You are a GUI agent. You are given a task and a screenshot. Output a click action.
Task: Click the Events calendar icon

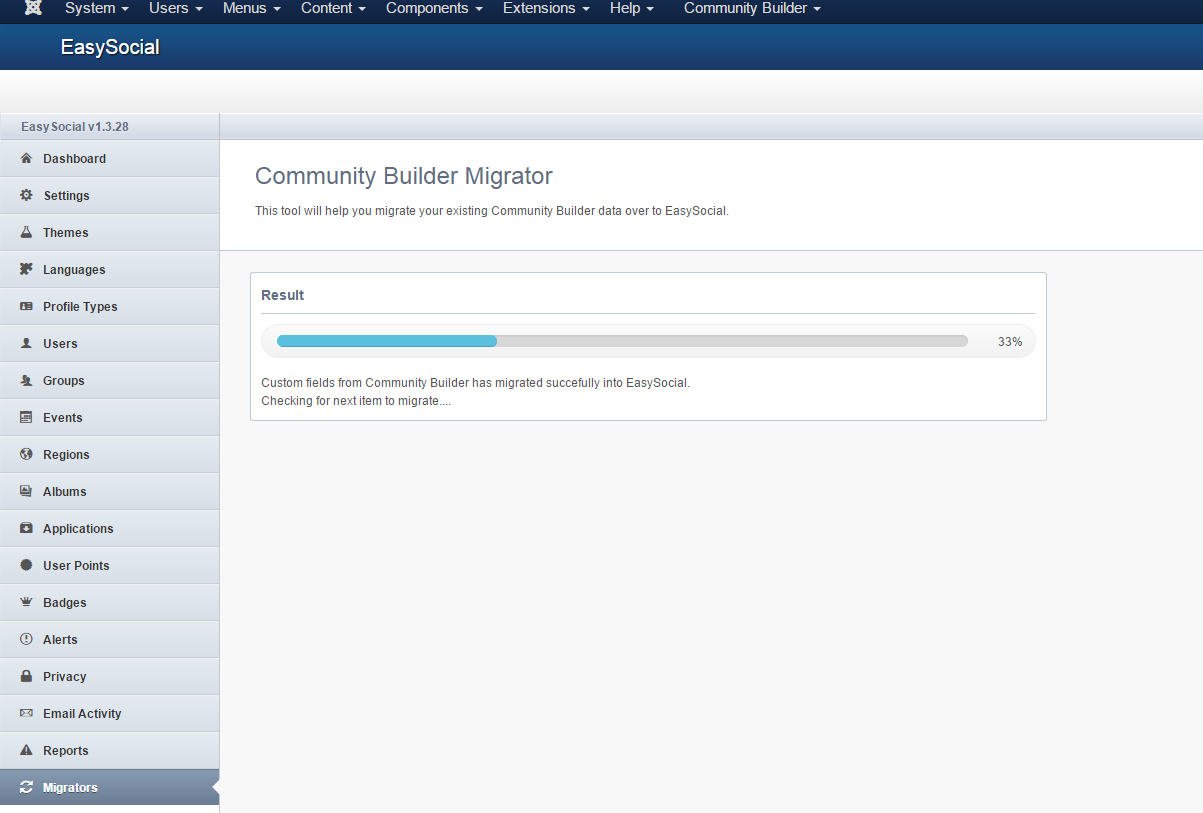tap(27, 418)
